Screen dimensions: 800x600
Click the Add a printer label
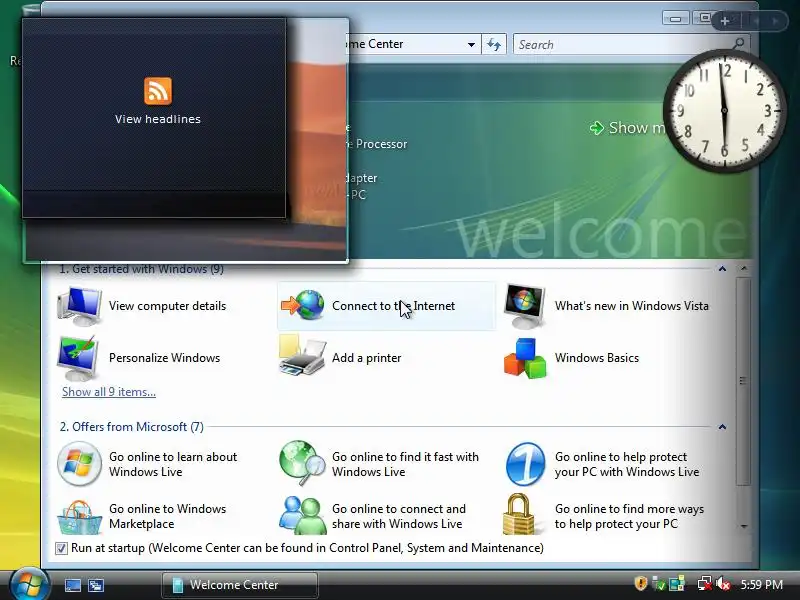pos(366,358)
